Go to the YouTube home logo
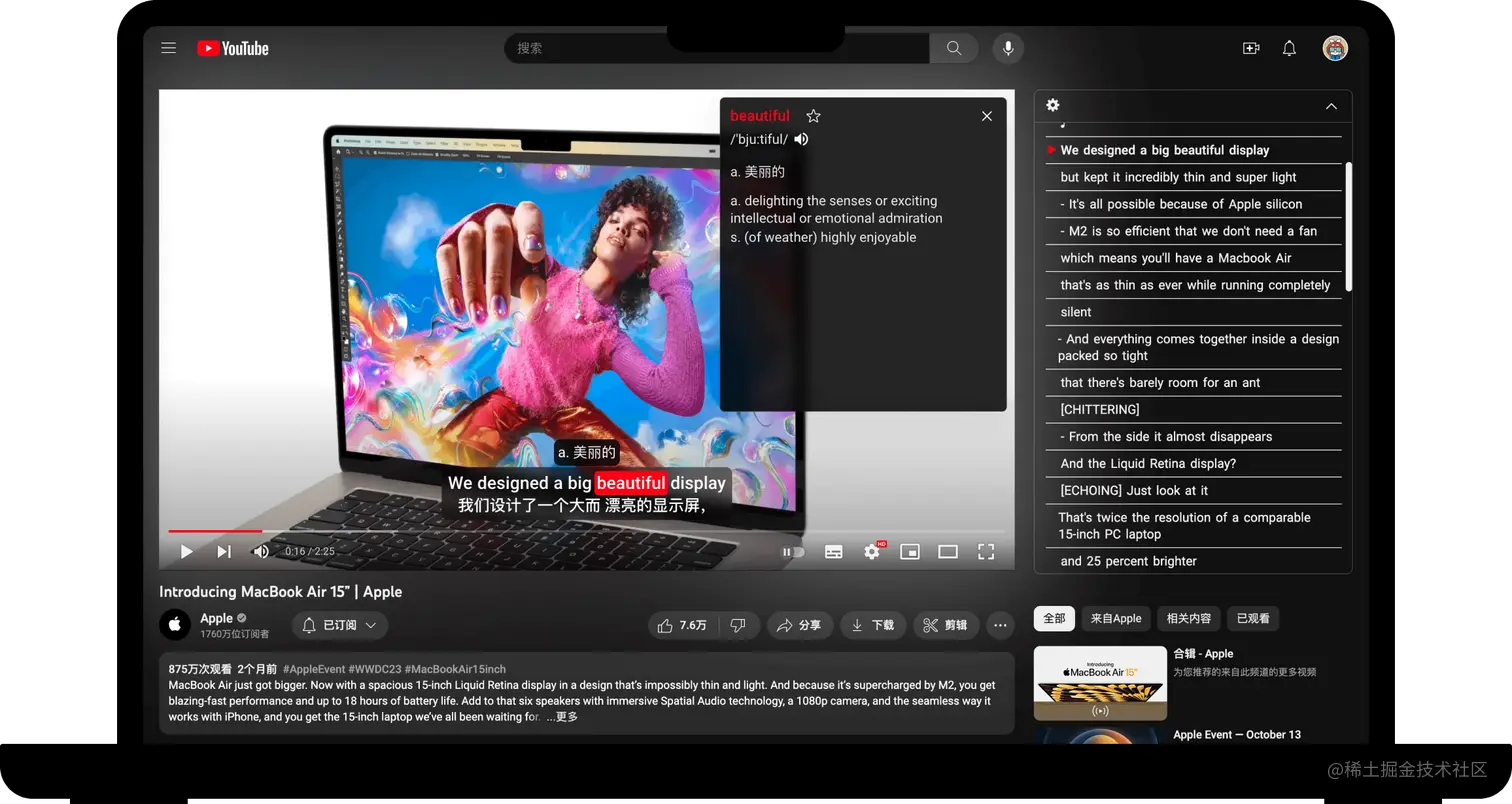Image resolution: width=1512 pixels, height=804 pixels. click(233, 48)
